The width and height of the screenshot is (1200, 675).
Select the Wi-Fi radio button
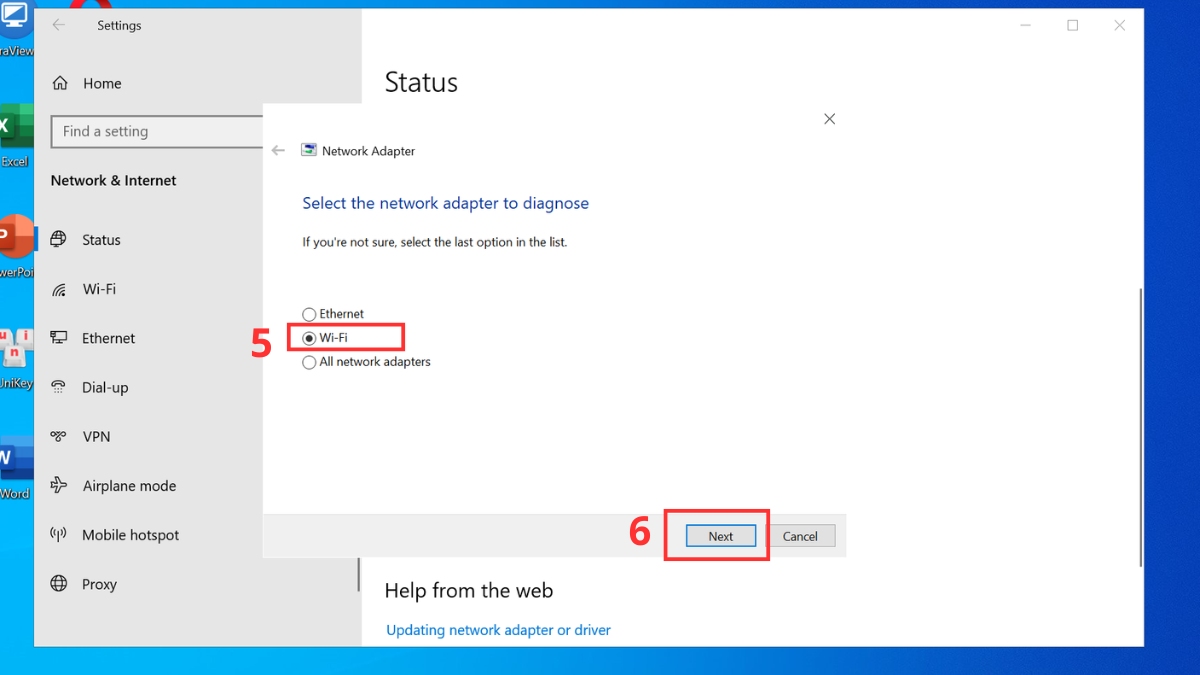click(309, 338)
